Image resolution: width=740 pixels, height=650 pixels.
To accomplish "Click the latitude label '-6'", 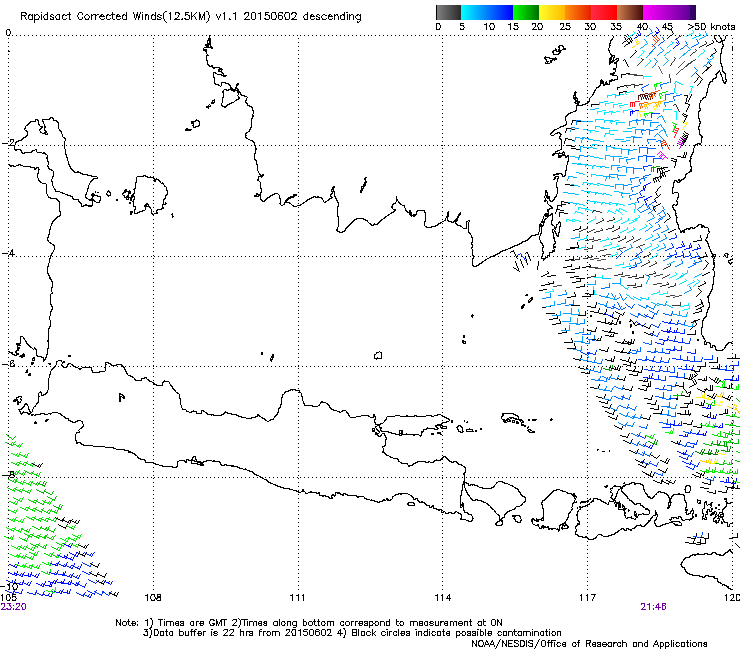I will click(8, 364).
